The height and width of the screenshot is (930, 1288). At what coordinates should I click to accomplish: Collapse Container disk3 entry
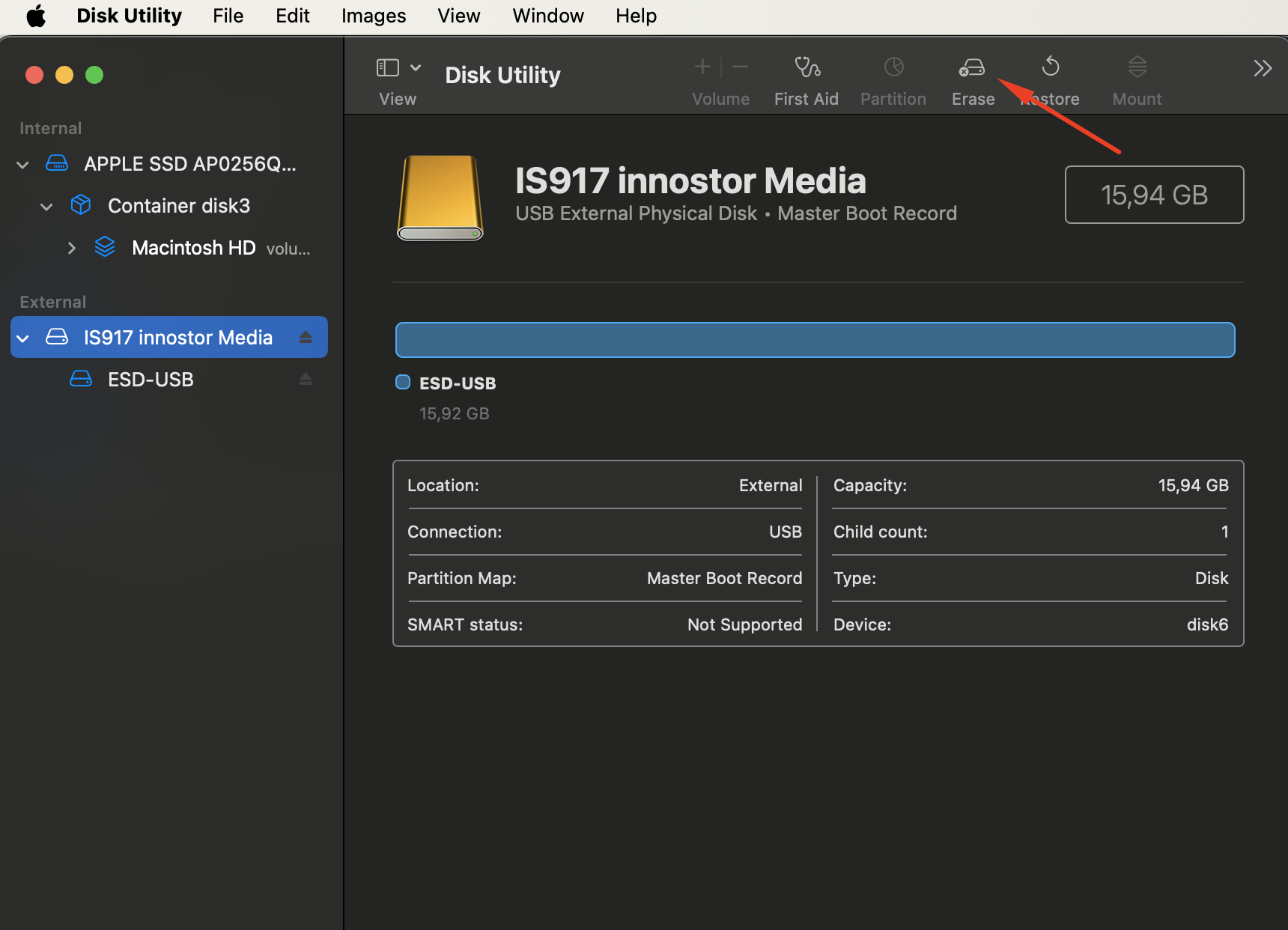tap(46, 207)
